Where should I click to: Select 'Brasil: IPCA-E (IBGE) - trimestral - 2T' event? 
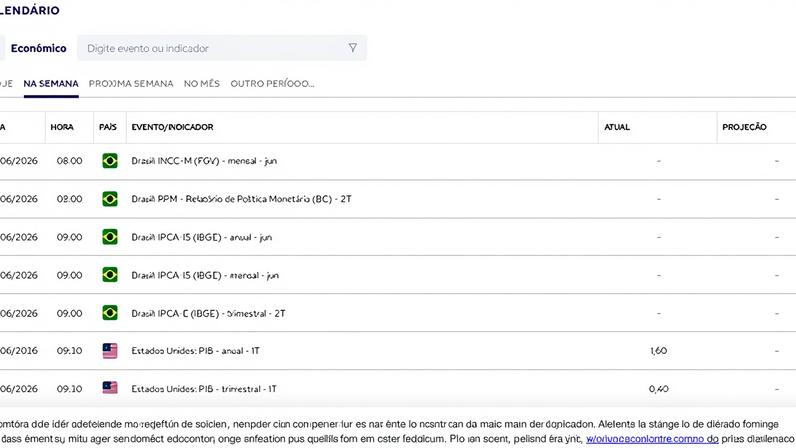click(x=208, y=313)
